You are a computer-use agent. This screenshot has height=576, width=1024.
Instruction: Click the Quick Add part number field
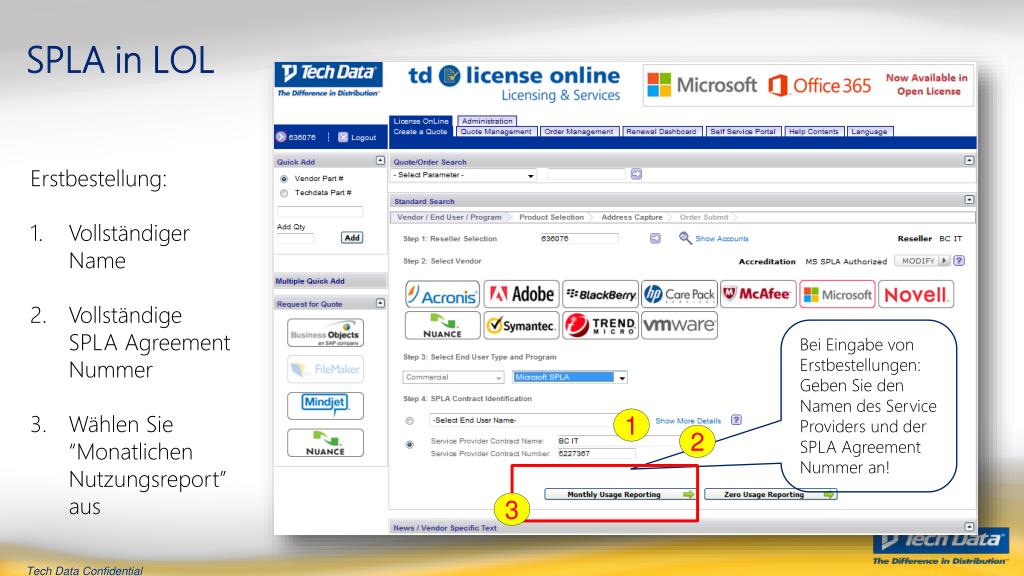[319, 211]
